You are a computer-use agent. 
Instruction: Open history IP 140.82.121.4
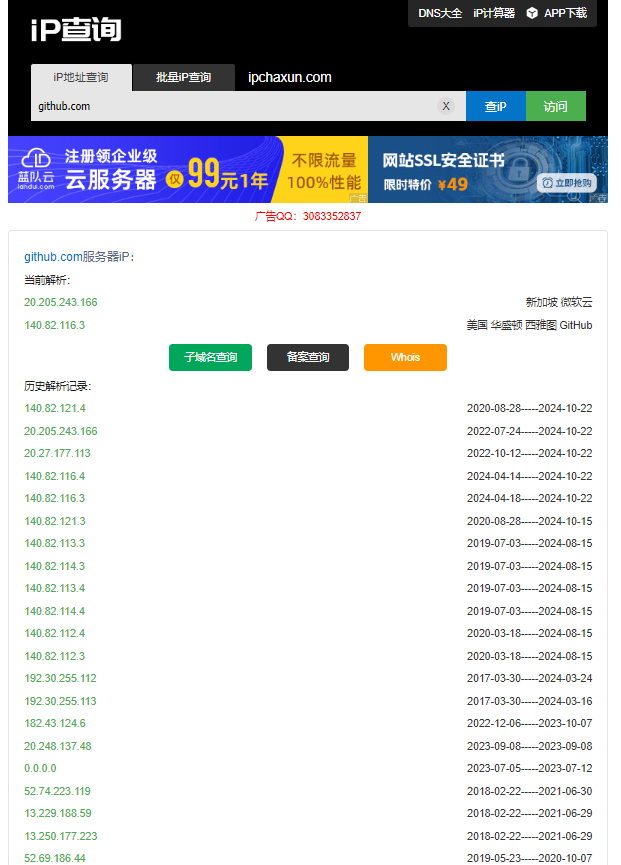tap(55, 408)
